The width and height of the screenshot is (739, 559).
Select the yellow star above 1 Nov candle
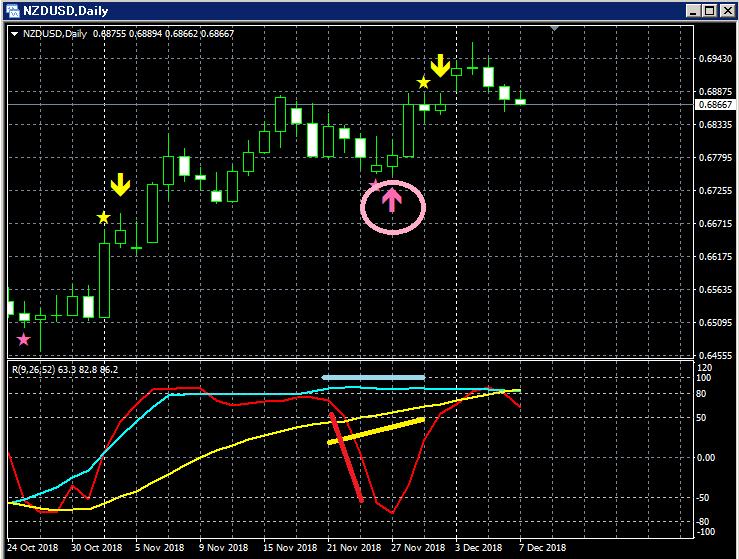[103, 218]
